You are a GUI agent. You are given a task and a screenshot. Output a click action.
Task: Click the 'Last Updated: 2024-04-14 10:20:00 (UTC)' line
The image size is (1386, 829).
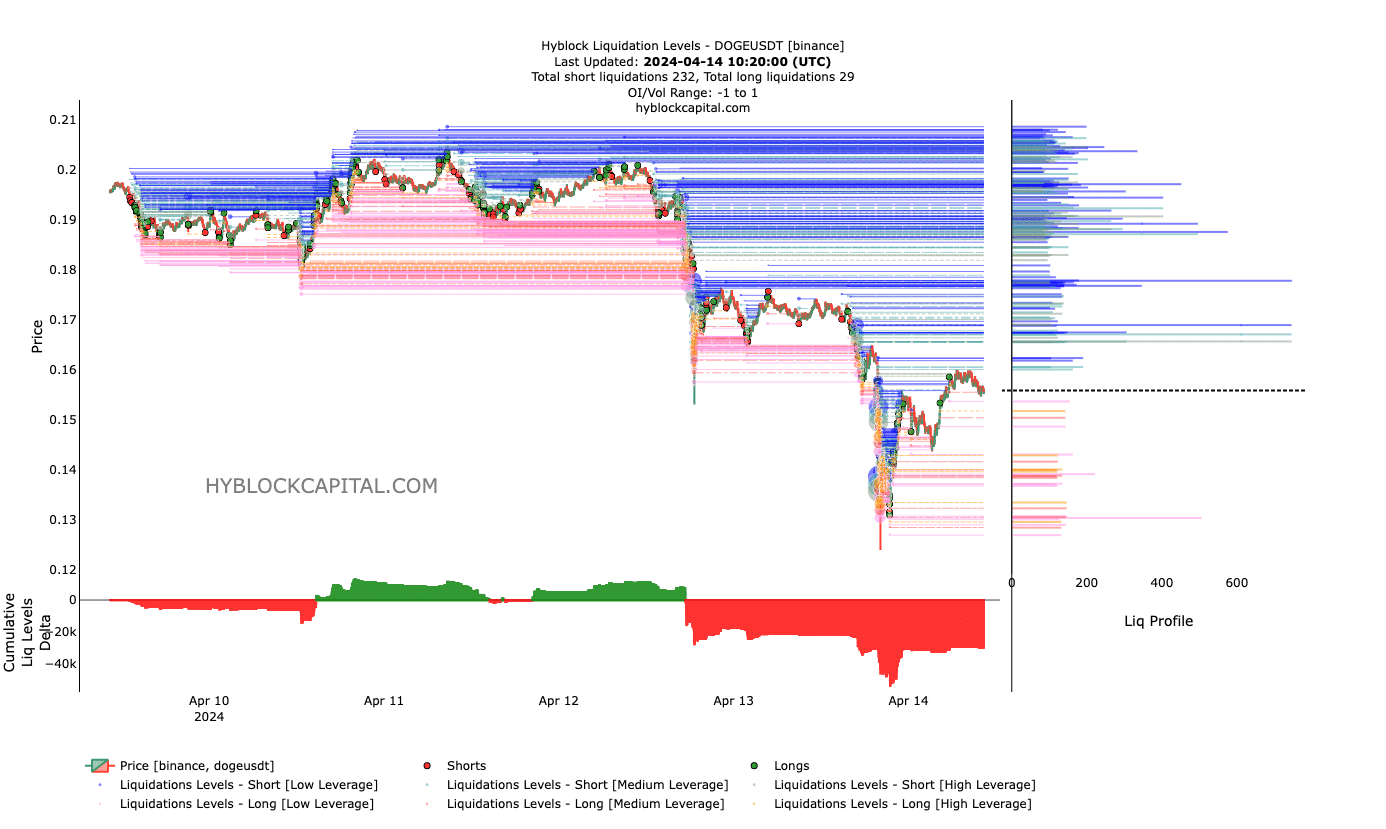(692, 61)
